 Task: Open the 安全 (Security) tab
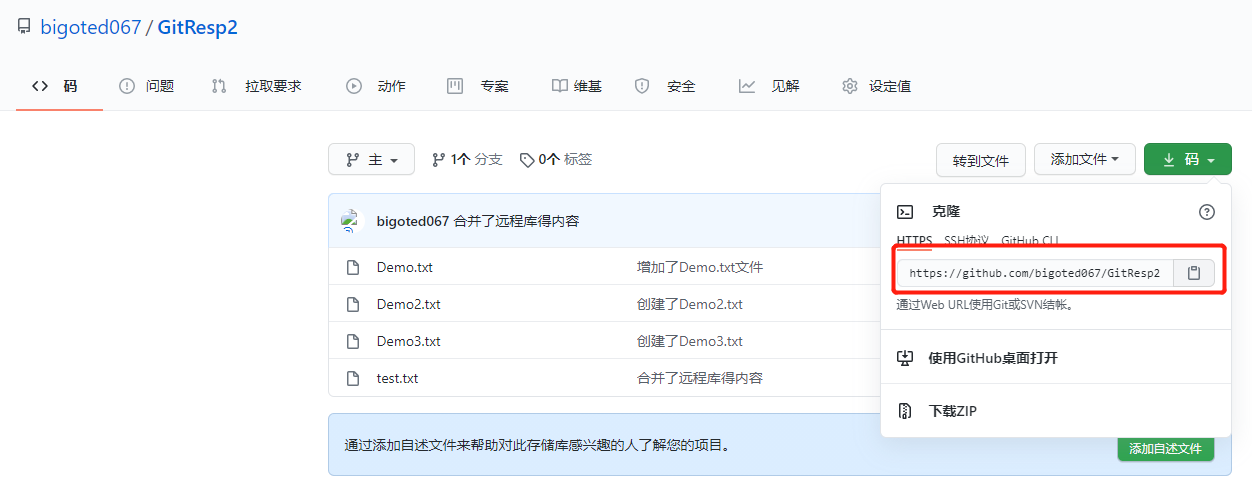(x=665, y=86)
